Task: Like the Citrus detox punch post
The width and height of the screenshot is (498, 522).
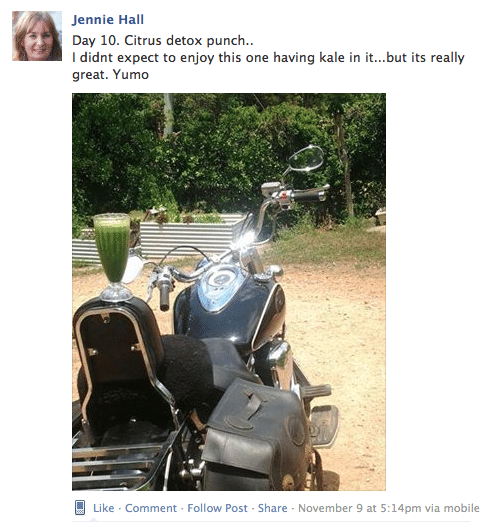Action: pyautogui.click(x=104, y=508)
